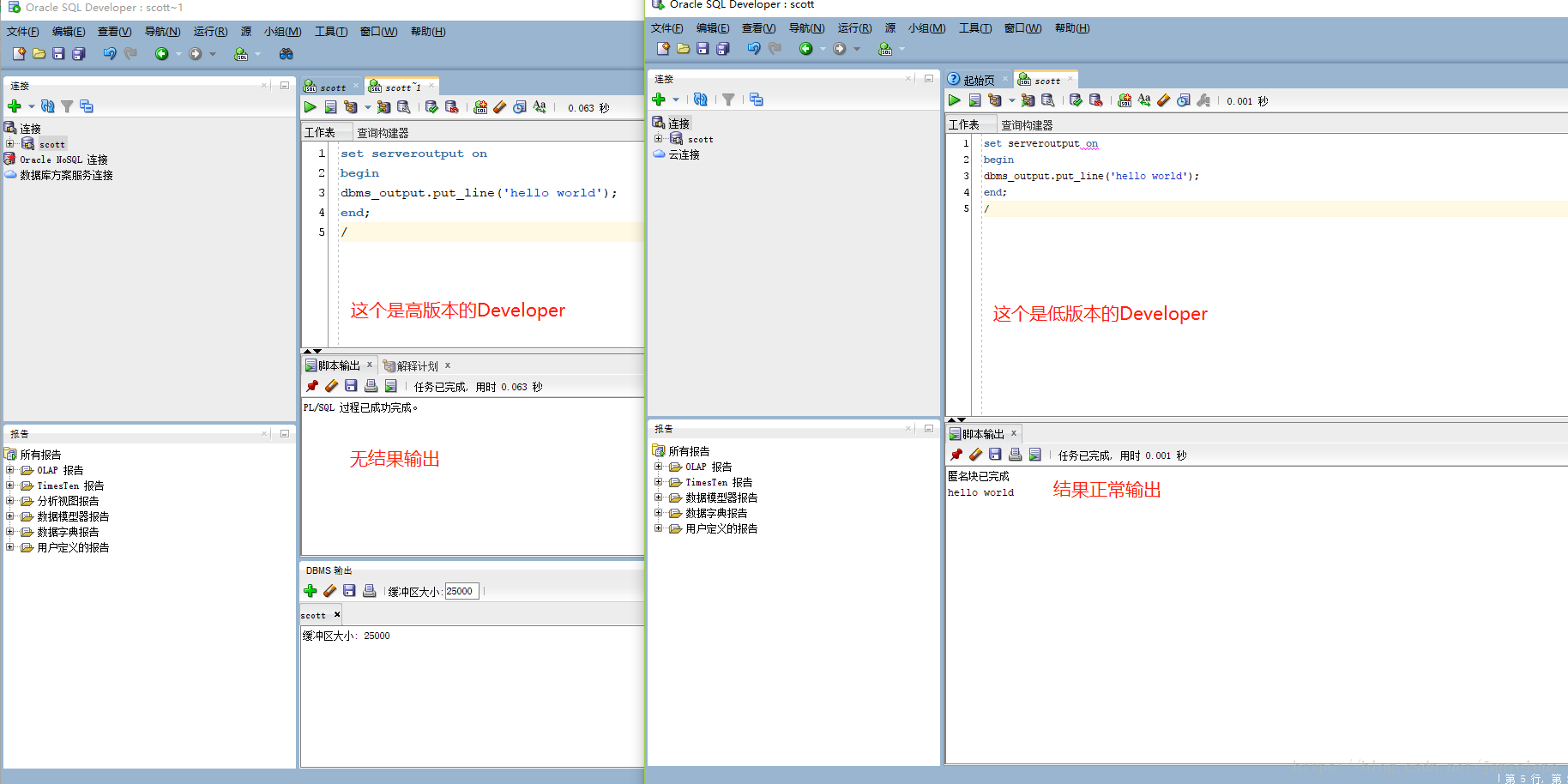
Task: Expand TimesTen 报告 node in right window
Action: pos(659,482)
